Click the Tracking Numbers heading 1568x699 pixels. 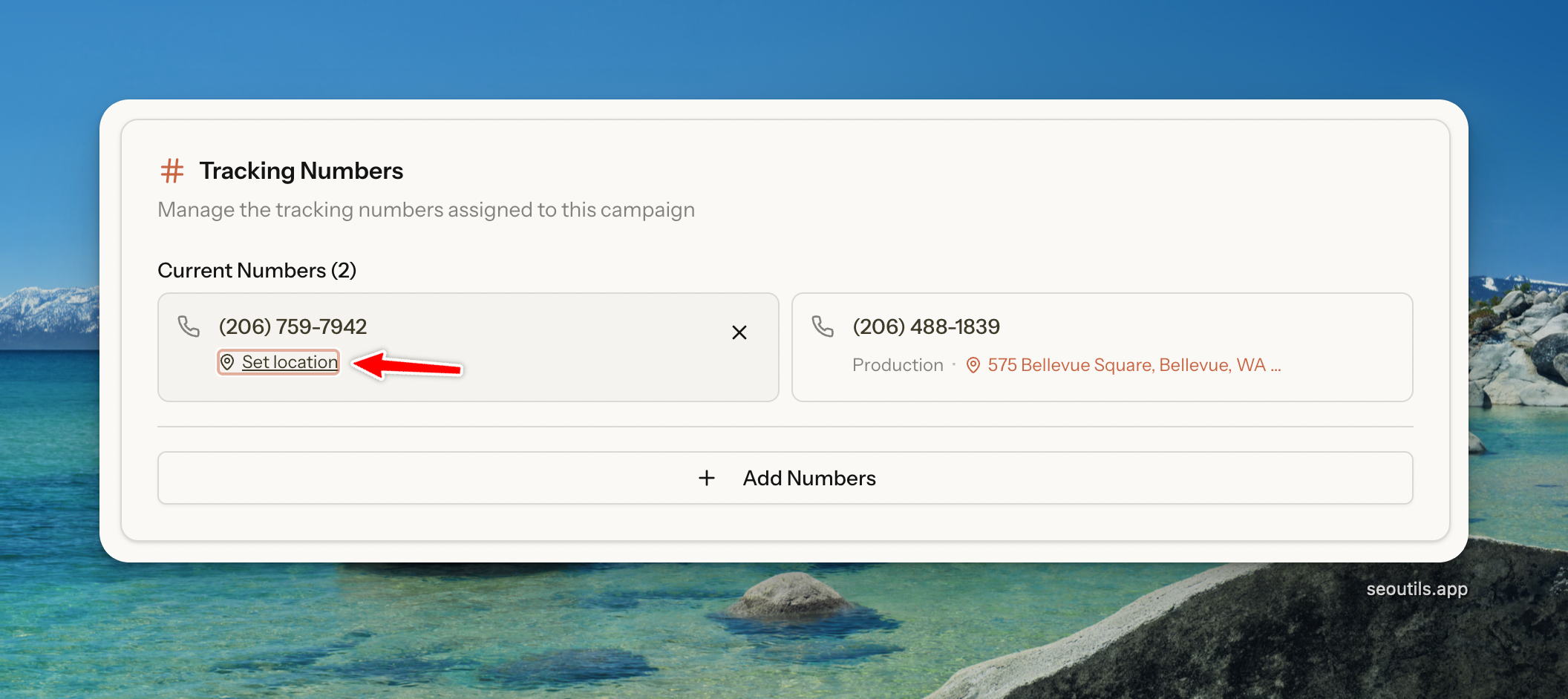tap(301, 171)
